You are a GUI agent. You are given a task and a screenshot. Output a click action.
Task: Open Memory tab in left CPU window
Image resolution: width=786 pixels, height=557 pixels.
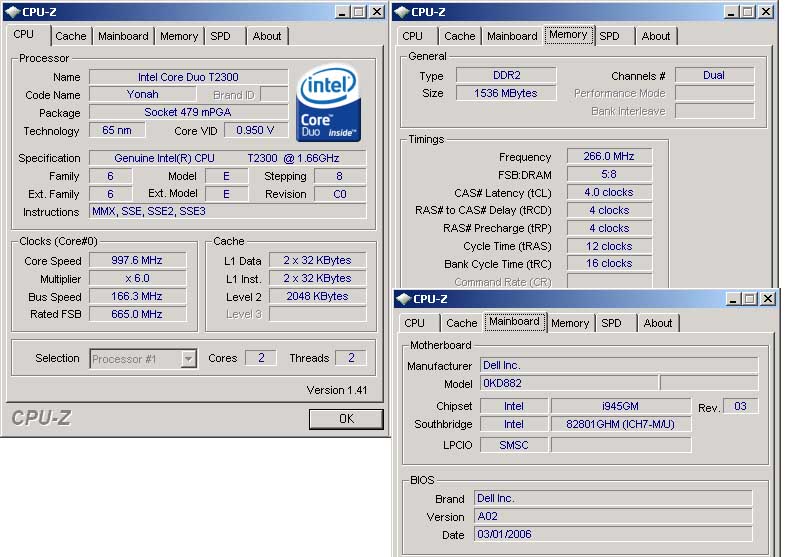pos(179,36)
